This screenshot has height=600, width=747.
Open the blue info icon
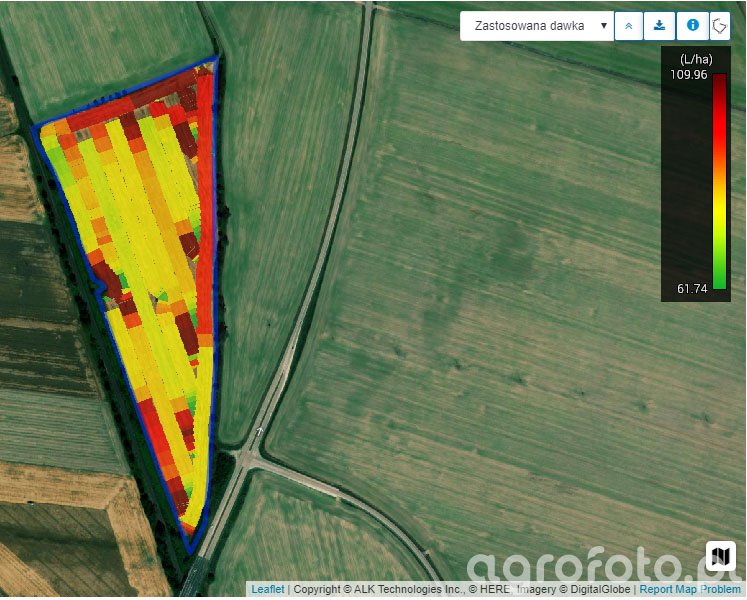(x=692, y=26)
